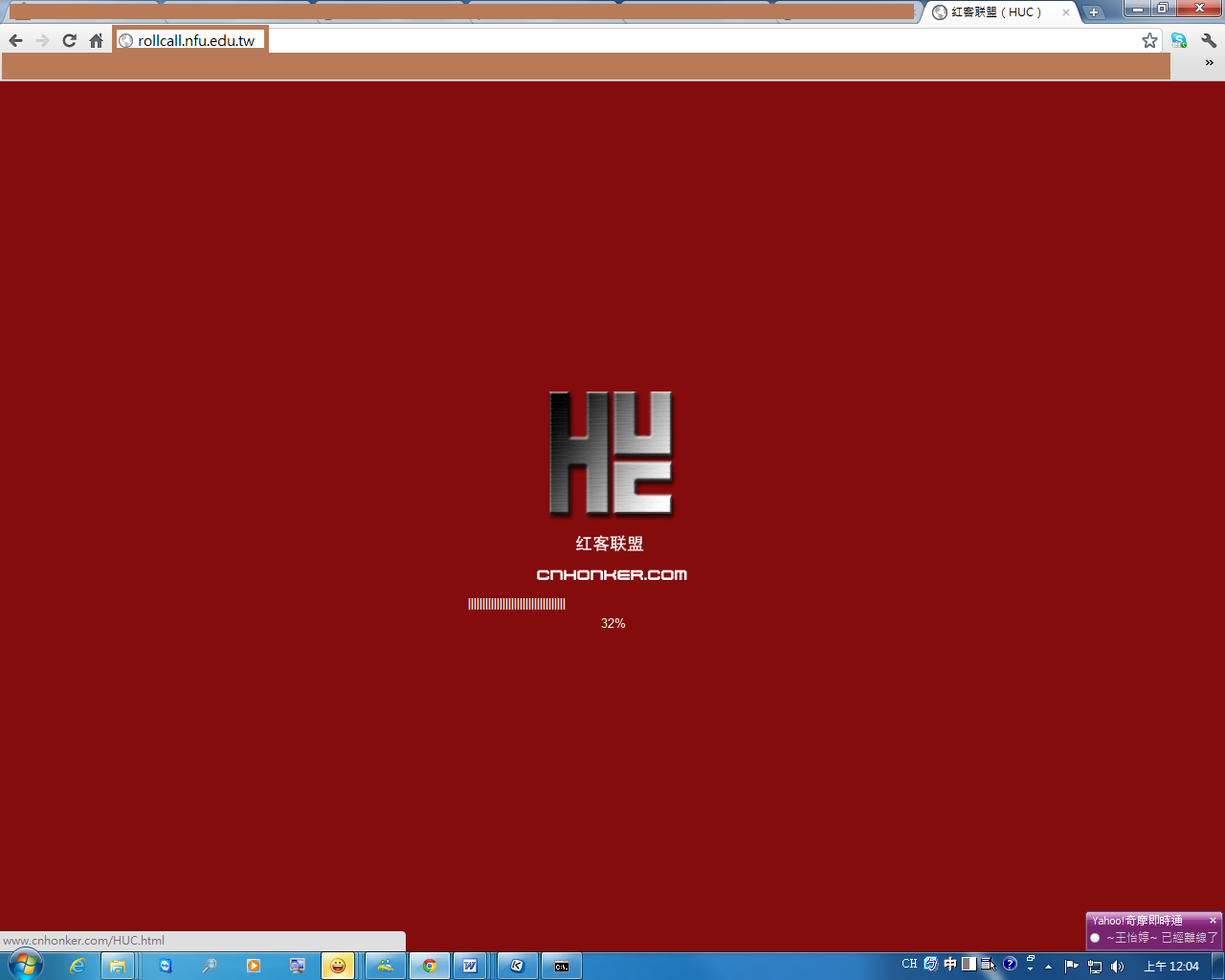Click the HUC metallic logo
The image size is (1225, 980).
[611, 454]
